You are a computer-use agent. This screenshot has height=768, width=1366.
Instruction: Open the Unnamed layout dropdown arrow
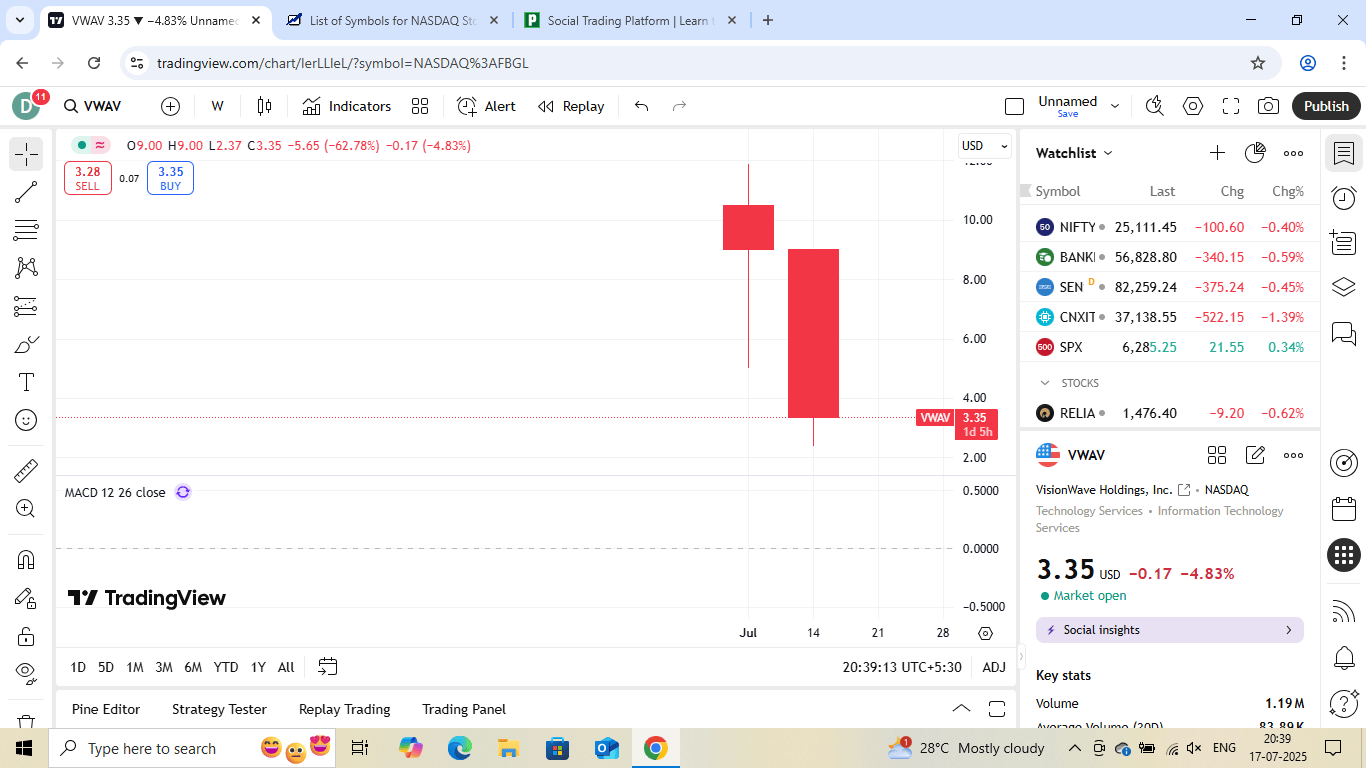tap(1115, 106)
